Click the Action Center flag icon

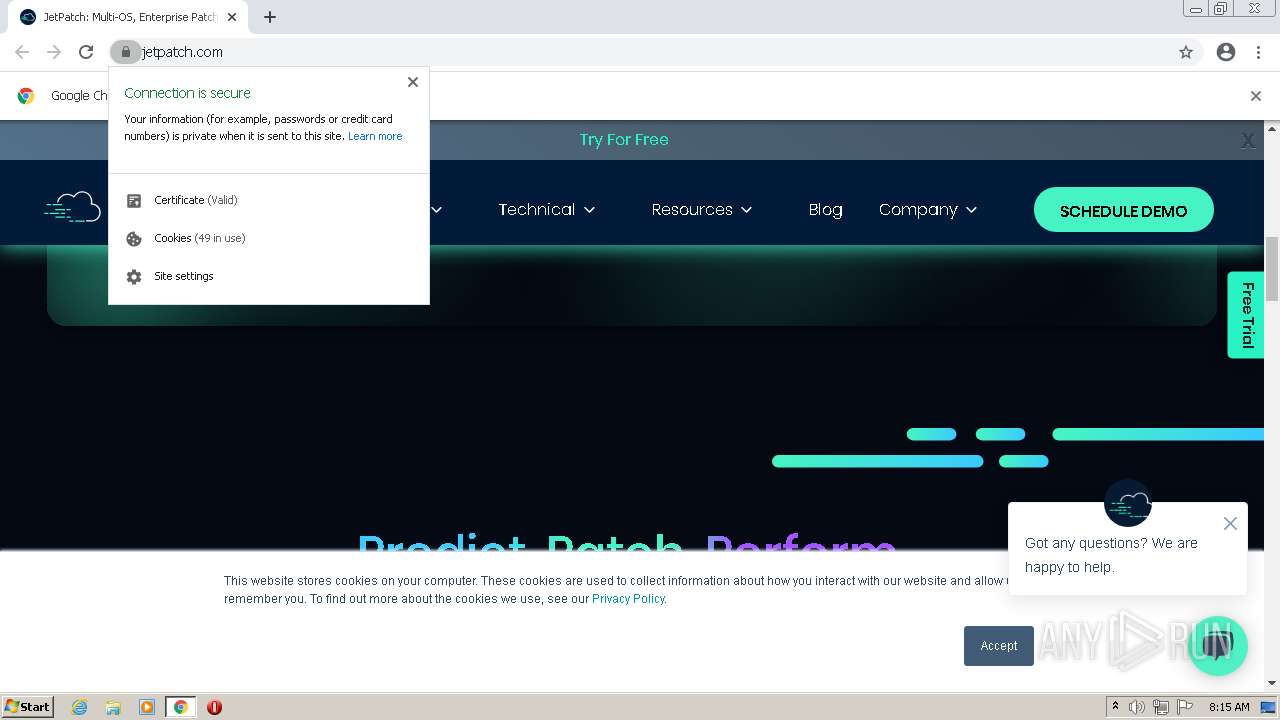(1184, 707)
